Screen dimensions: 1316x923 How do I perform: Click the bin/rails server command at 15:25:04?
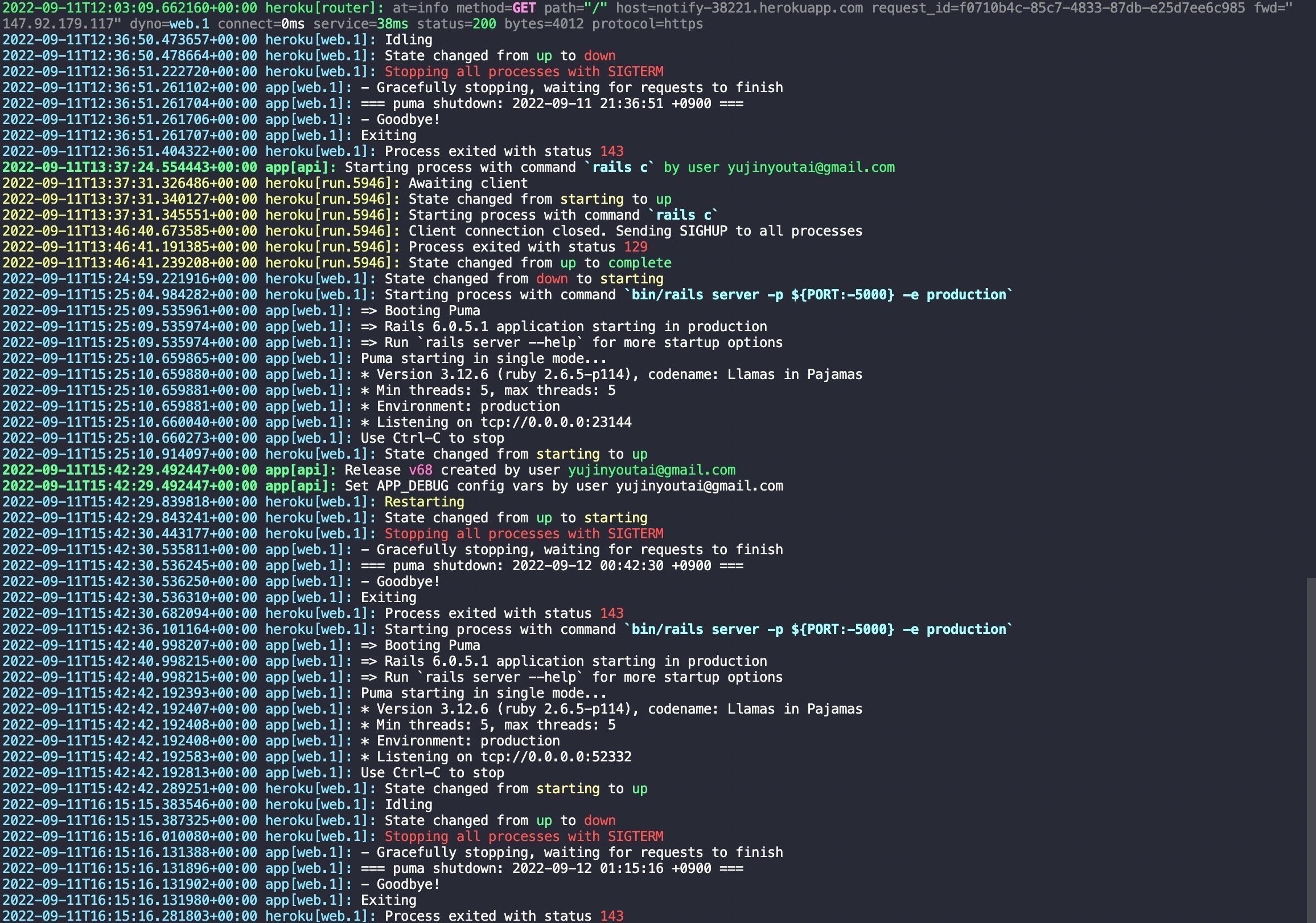819,295
